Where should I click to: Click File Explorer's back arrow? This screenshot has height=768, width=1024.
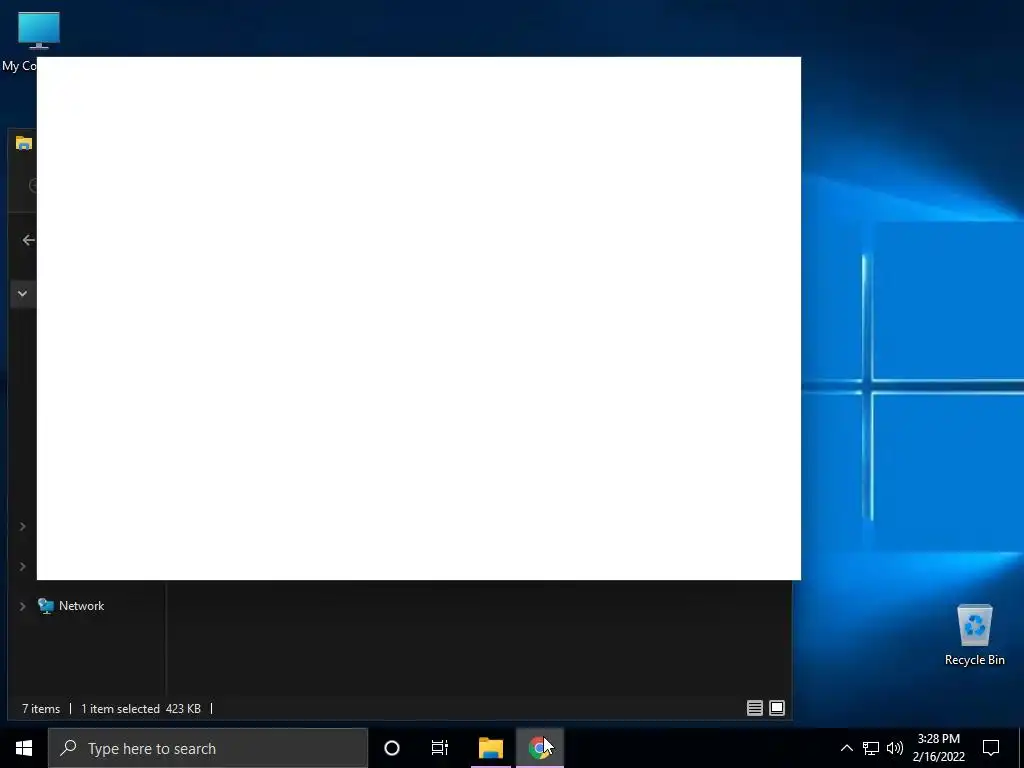[28, 240]
